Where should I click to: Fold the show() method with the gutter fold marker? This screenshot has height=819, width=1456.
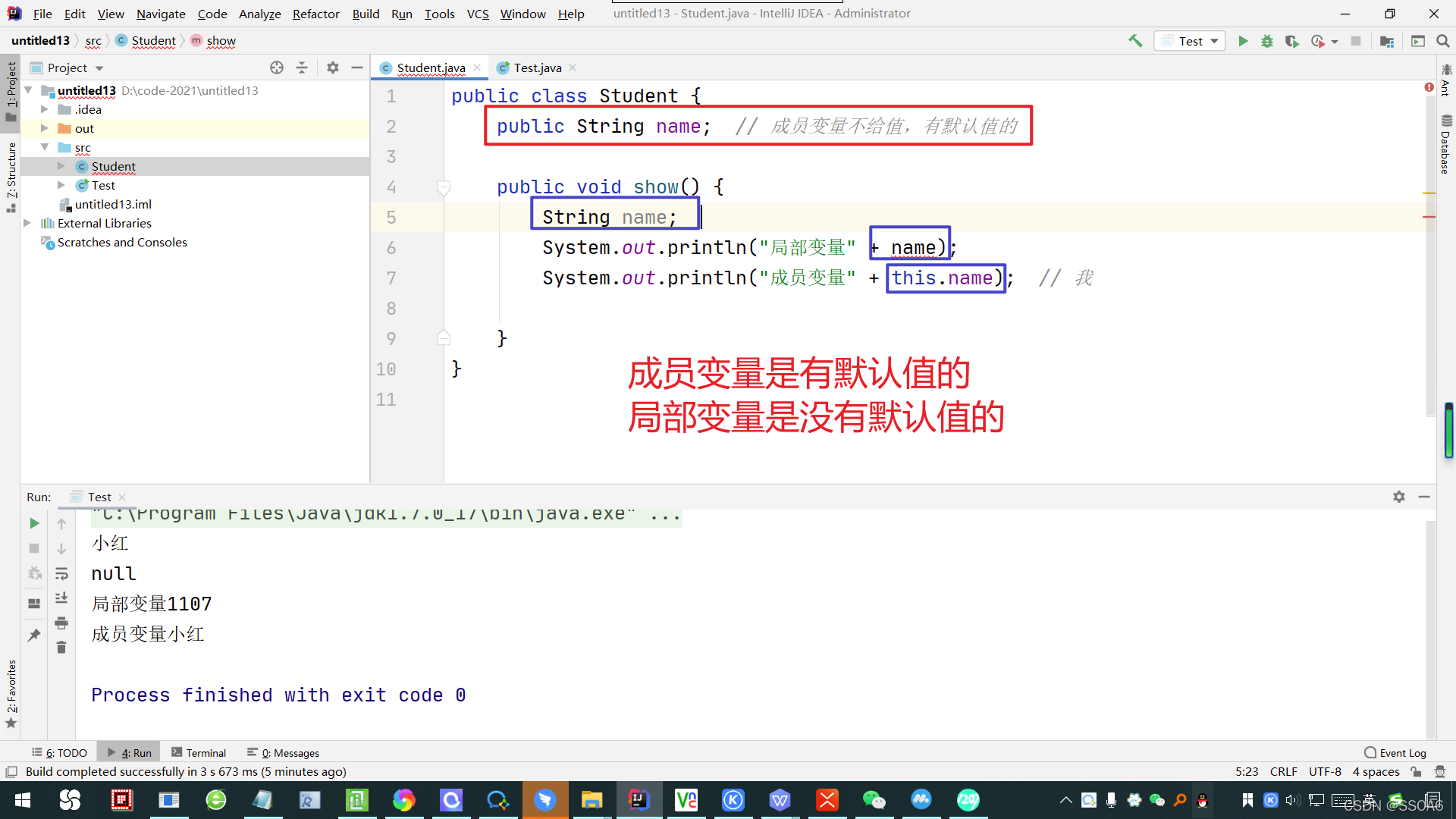coord(444,187)
